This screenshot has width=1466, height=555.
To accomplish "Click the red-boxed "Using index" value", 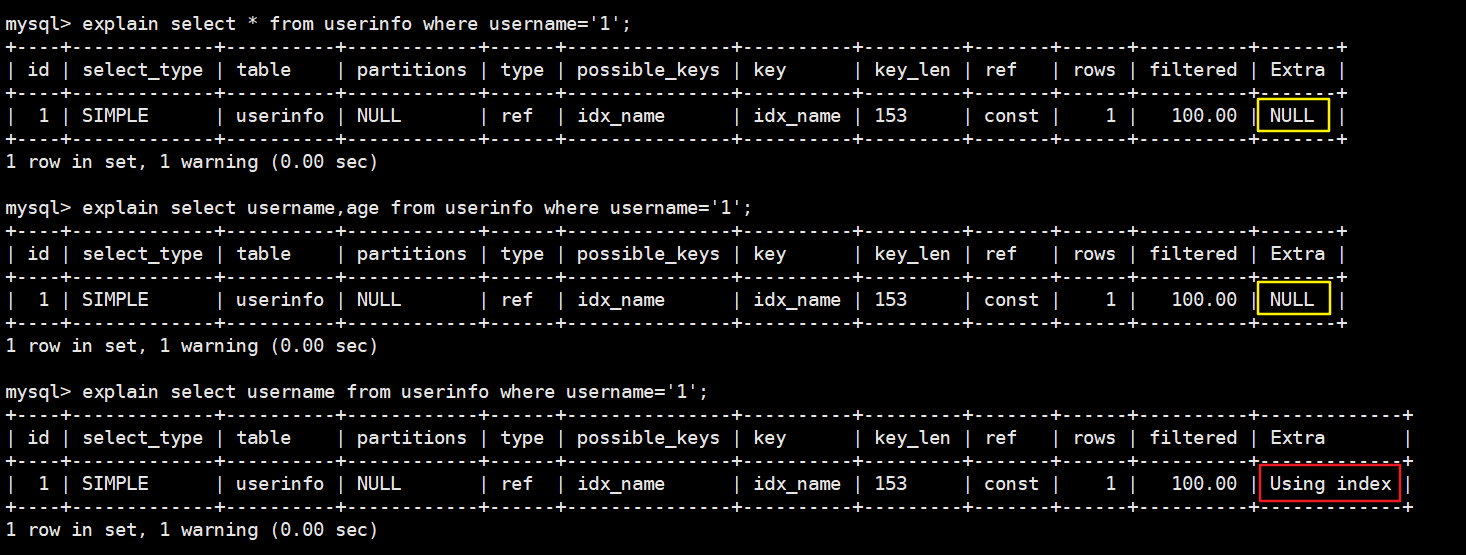I will click(1330, 484).
